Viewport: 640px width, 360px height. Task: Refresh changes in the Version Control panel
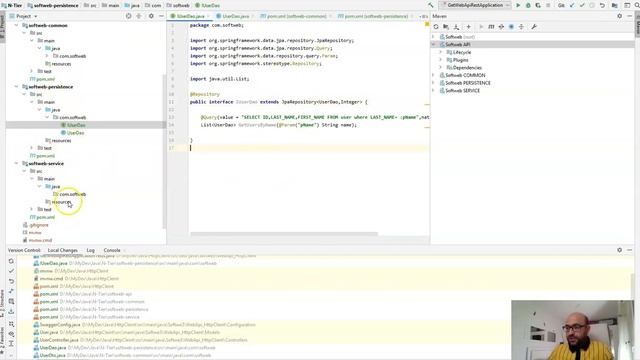point(11,261)
